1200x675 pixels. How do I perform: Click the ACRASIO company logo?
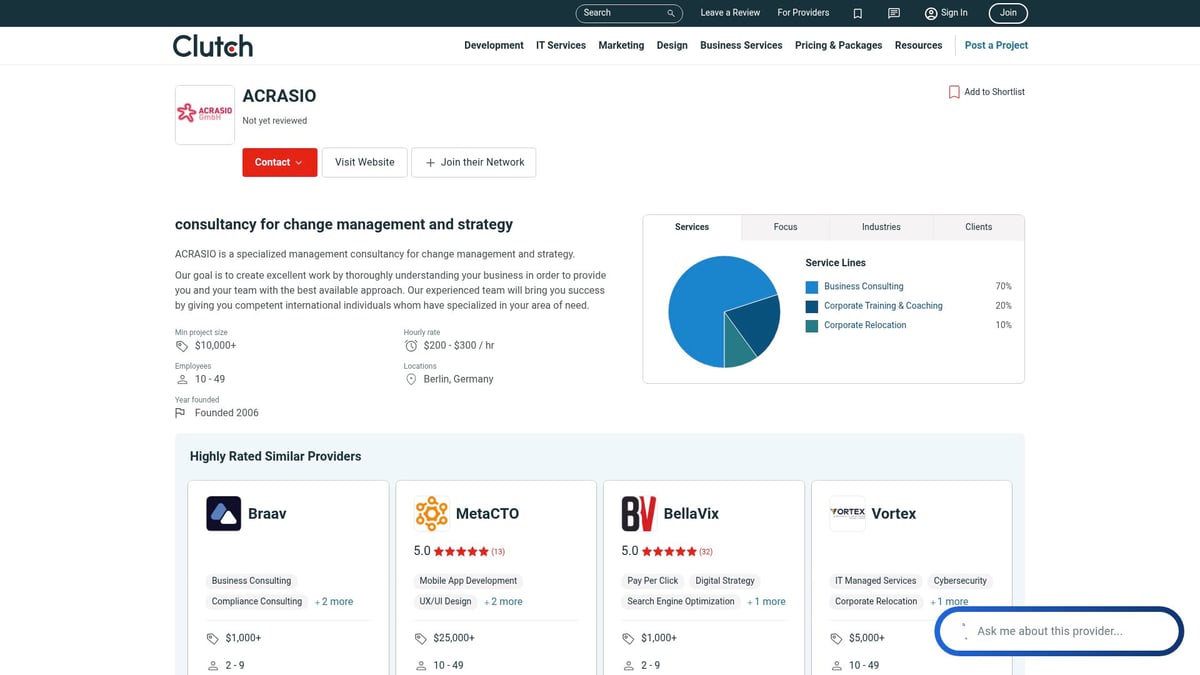tap(204, 115)
